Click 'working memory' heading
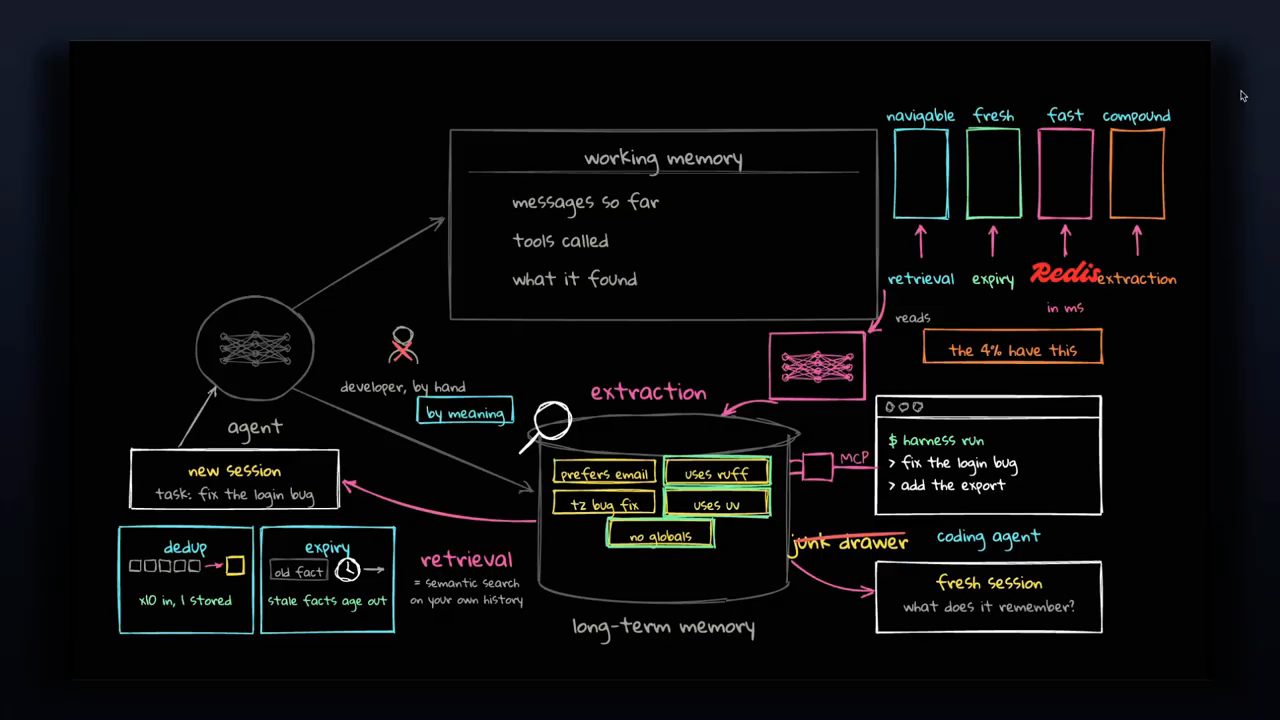This screenshot has height=720, width=1280. coord(663,158)
